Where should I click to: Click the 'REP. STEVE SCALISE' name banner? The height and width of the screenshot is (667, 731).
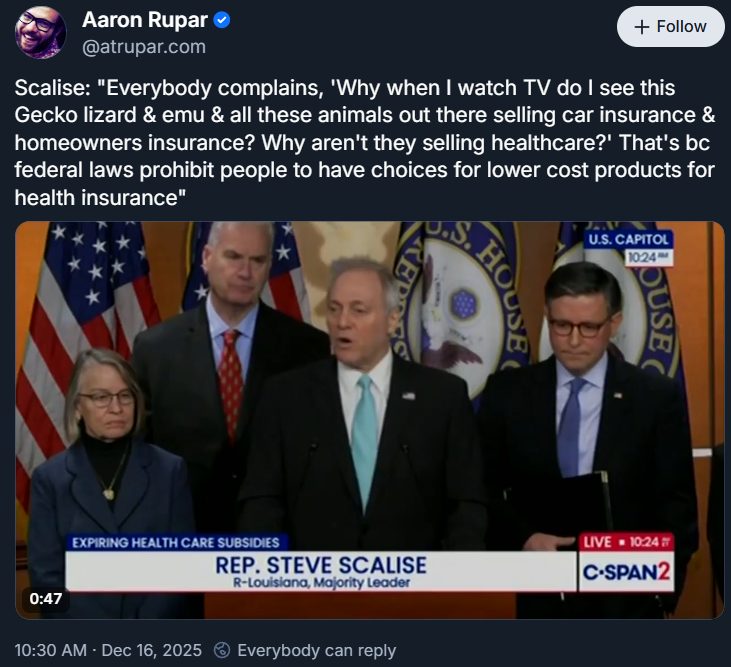(x=320, y=566)
